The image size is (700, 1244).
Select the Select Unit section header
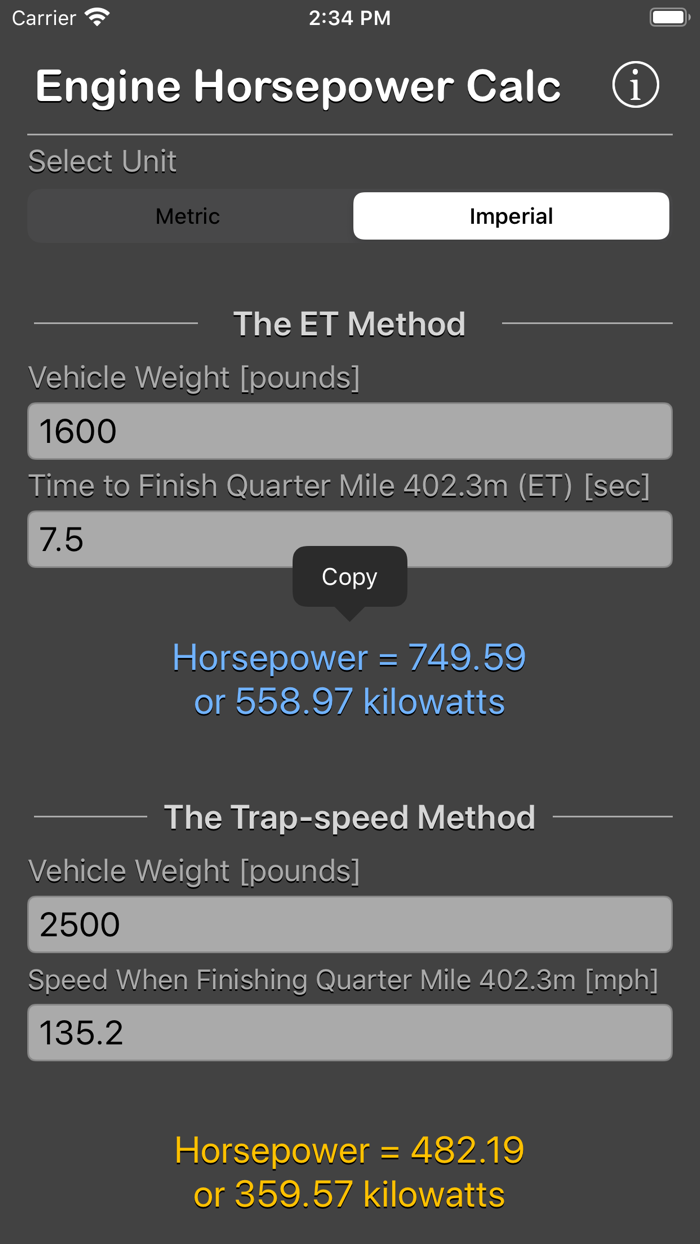[x=102, y=161]
